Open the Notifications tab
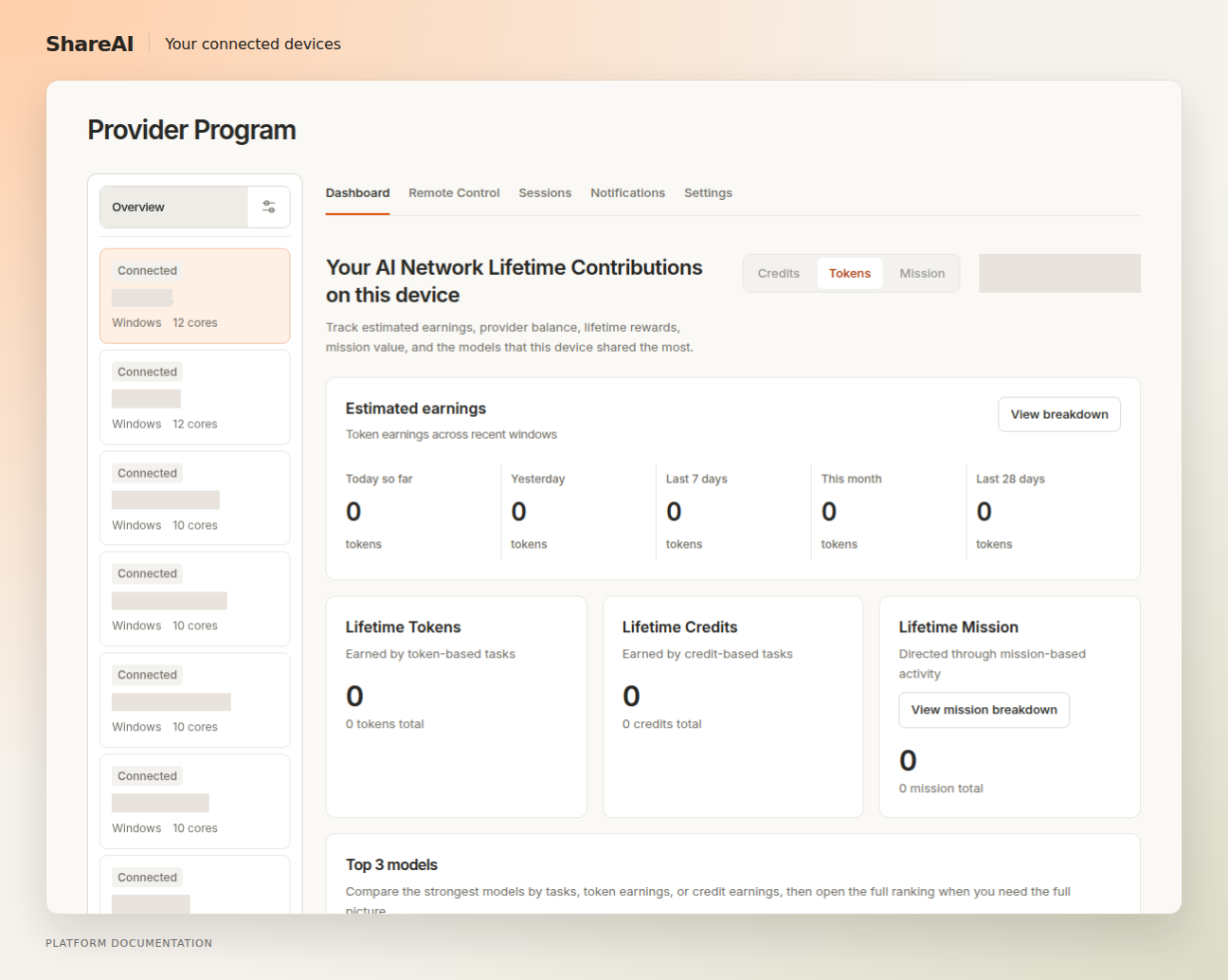The width and height of the screenshot is (1228, 980). point(627,193)
